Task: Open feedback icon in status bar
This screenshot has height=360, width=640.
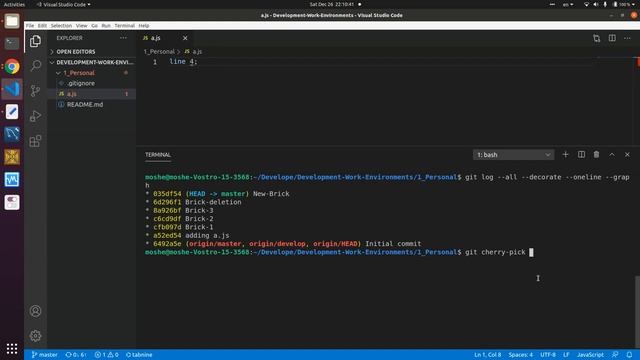Action: pyautogui.click(x=615, y=355)
